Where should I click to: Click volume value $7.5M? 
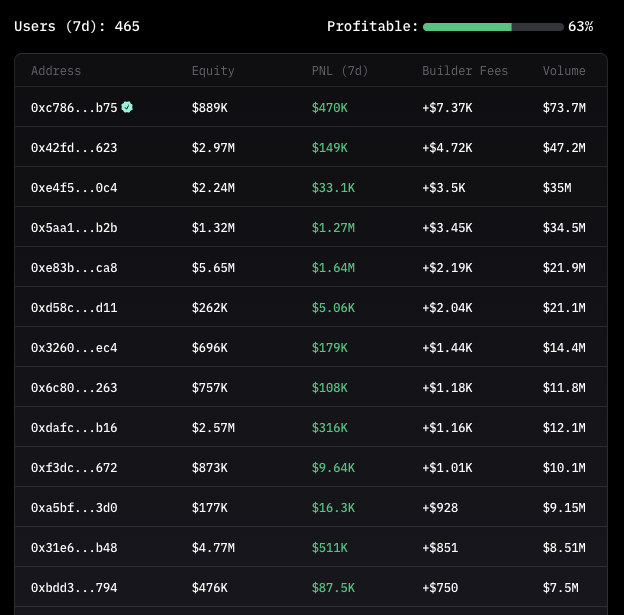click(x=561, y=588)
